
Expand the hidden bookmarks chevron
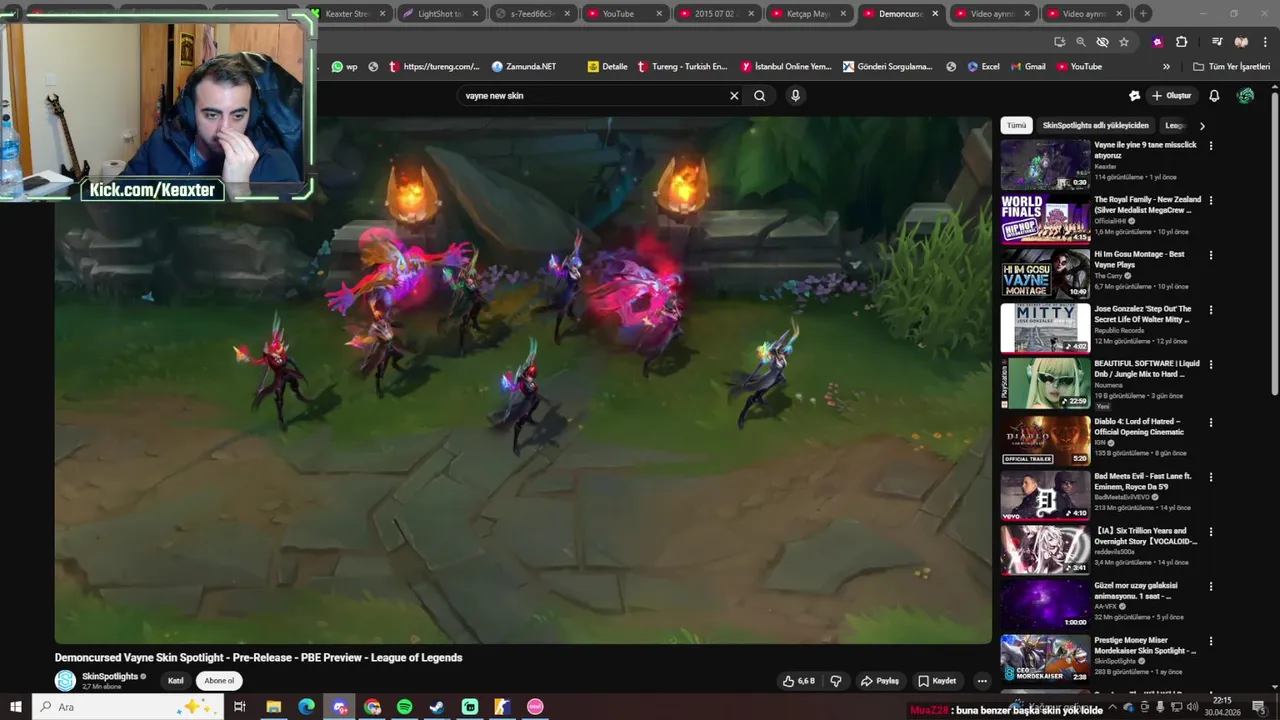tap(1166, 67)
